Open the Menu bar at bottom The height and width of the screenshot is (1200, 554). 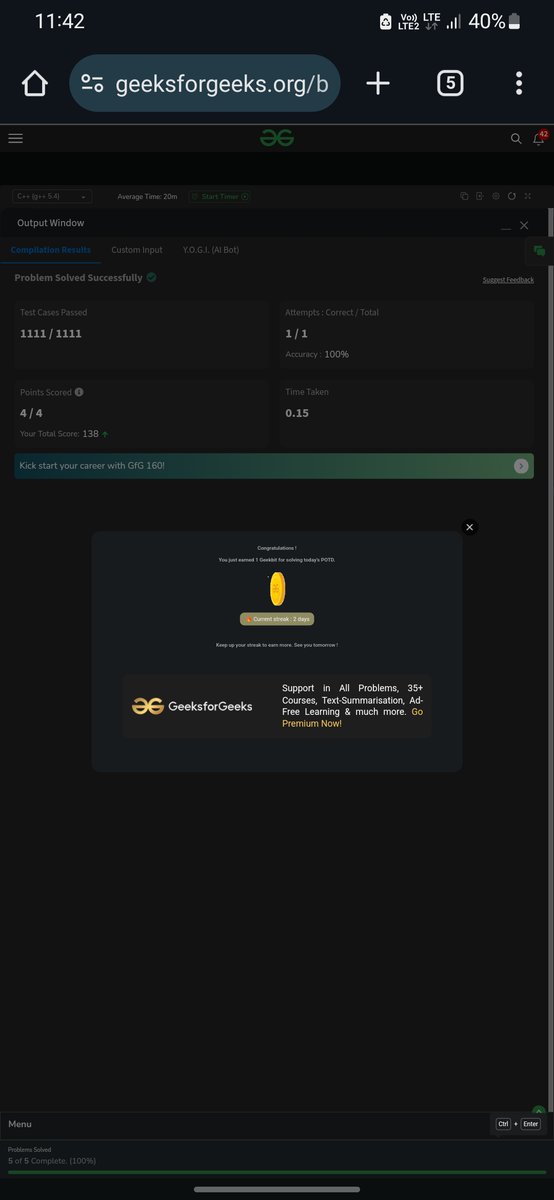(20, 1124)
